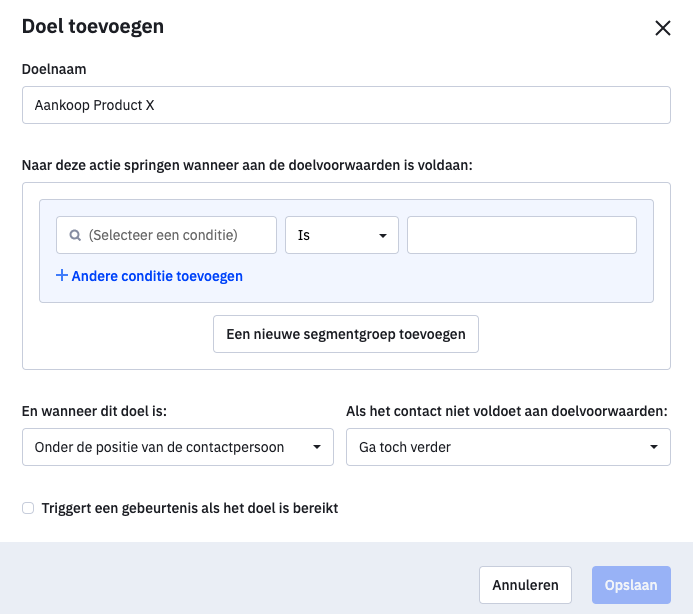Viewport: 693px width, 614px height.
Task: Open the Ga toch verder dropdown
Action: tap(508, 447)
